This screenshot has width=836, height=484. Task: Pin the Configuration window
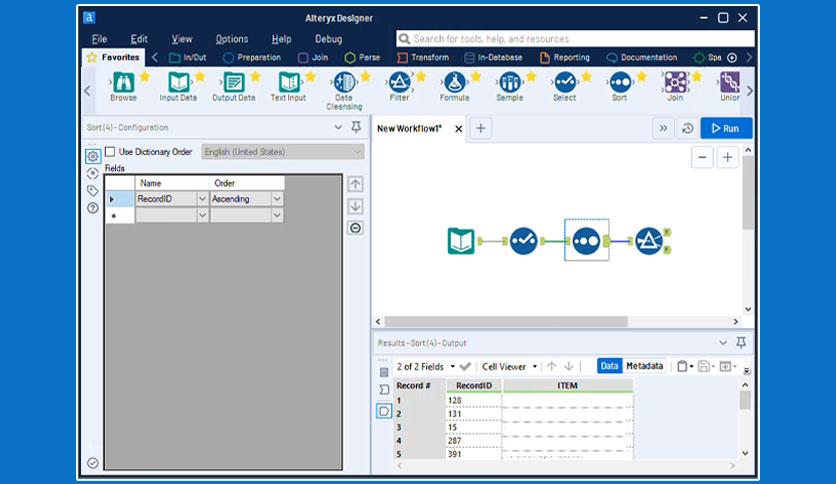click(356, 127)
